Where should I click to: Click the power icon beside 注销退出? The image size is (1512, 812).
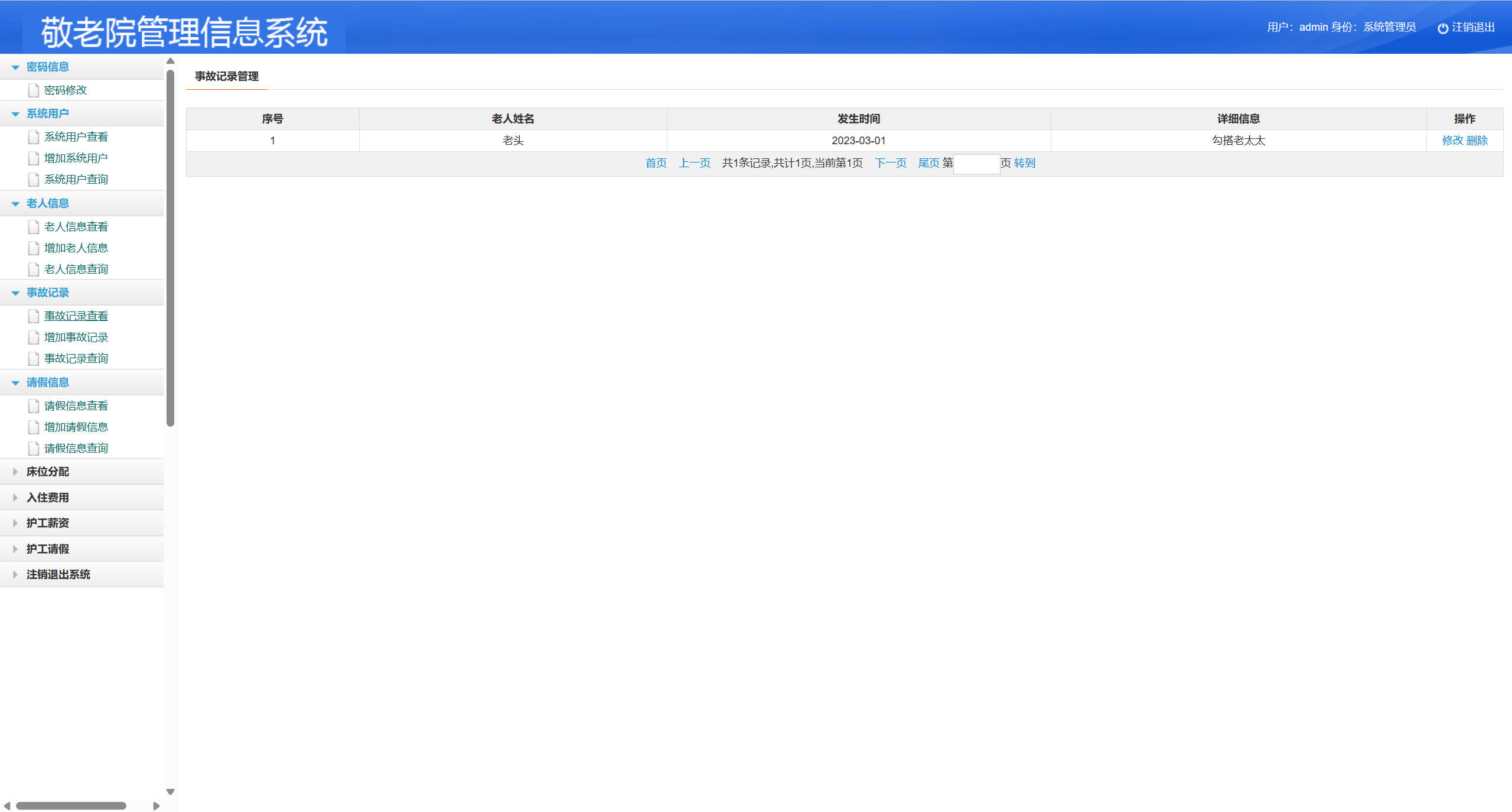point(1442,28)
